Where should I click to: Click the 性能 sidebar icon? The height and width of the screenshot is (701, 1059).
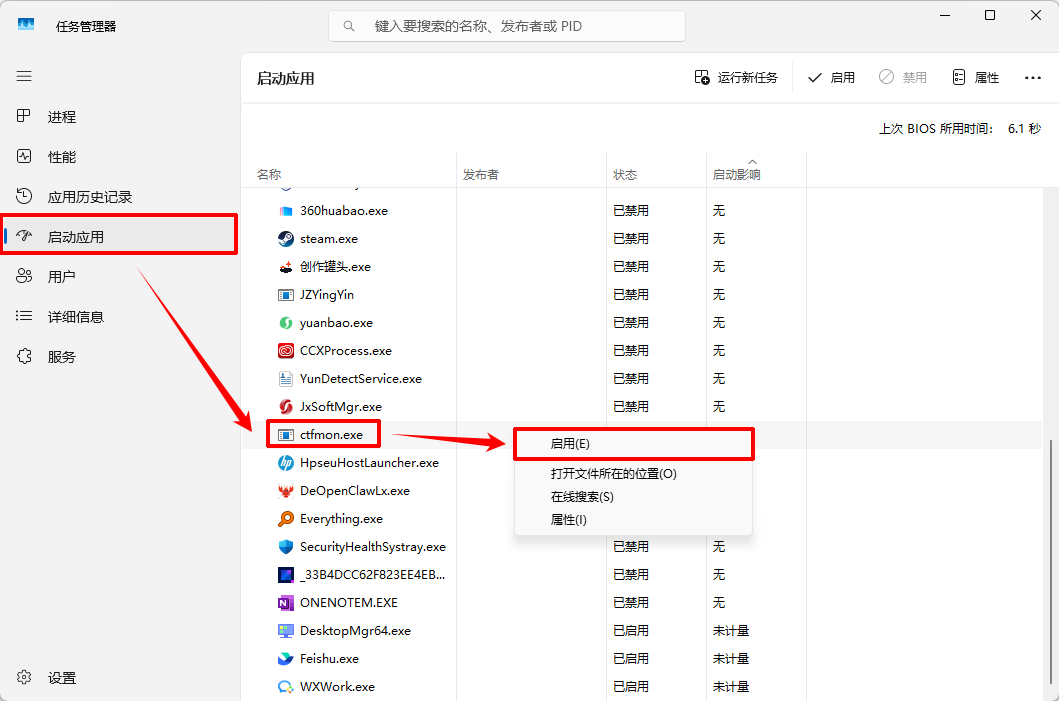coord(24,157)
